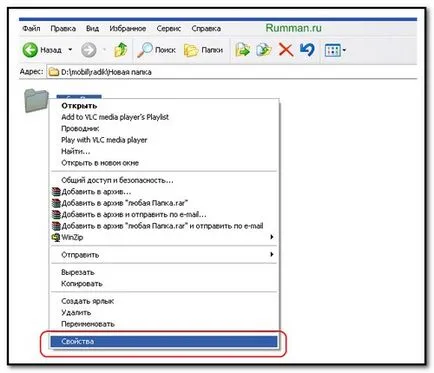The width and height of the screenshot is (434, 373).
Task: Choose Добавить в архив… entry
Action: 164,192
